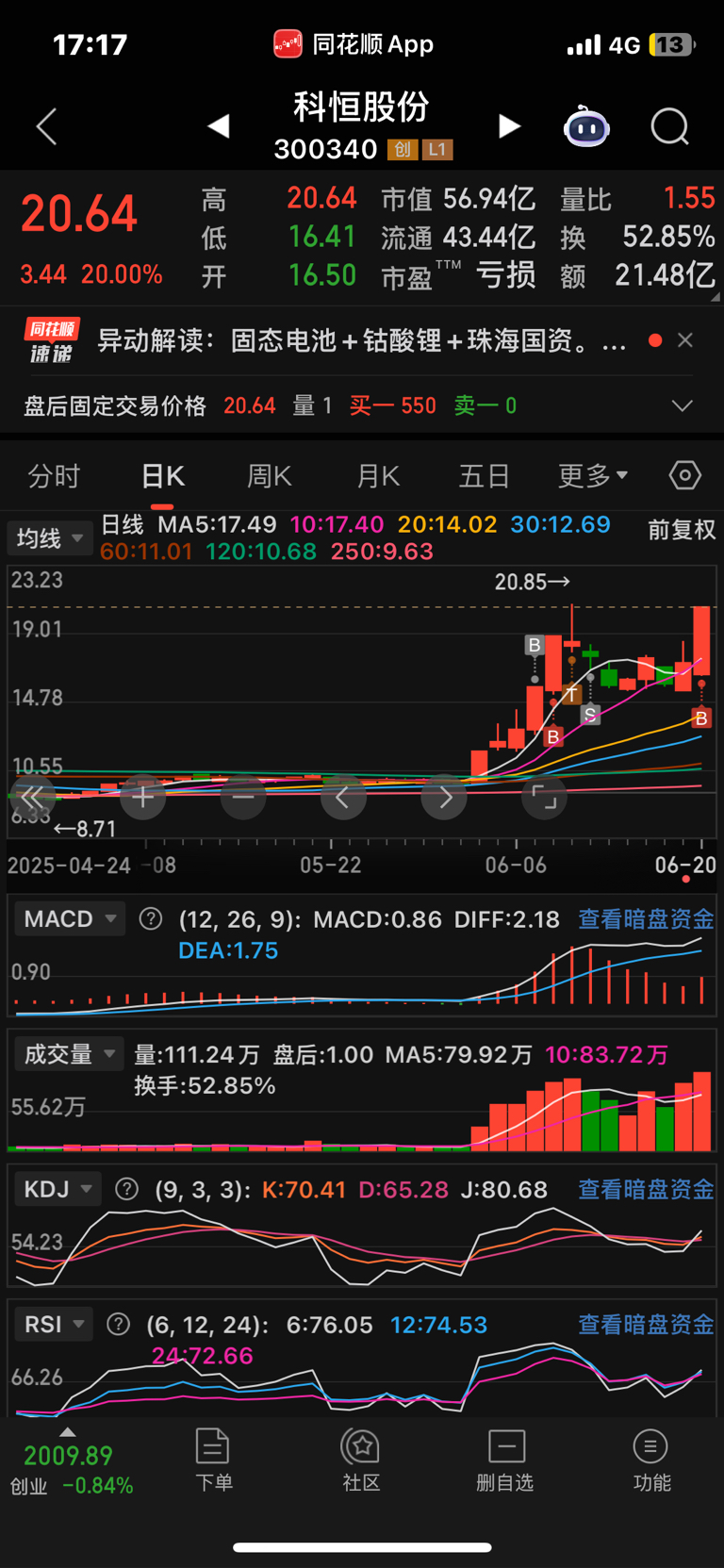Image resolution: width=724 pixels, height=1568 pixels.
Task: Go back with the left chevron
Action: [x=46, y=126]
